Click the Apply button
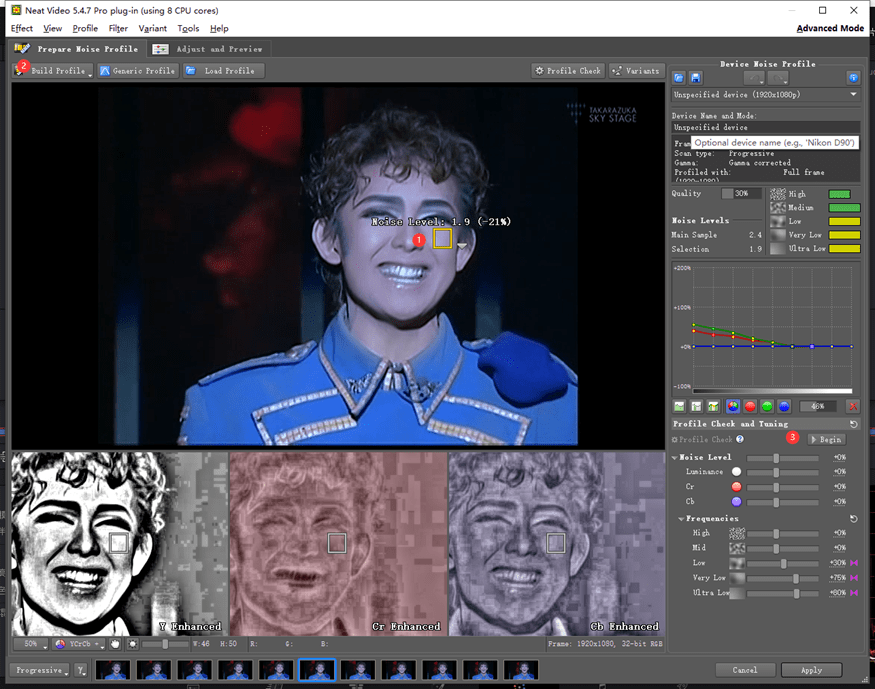This screenshot has height=689, width=875. click(810, 670)
